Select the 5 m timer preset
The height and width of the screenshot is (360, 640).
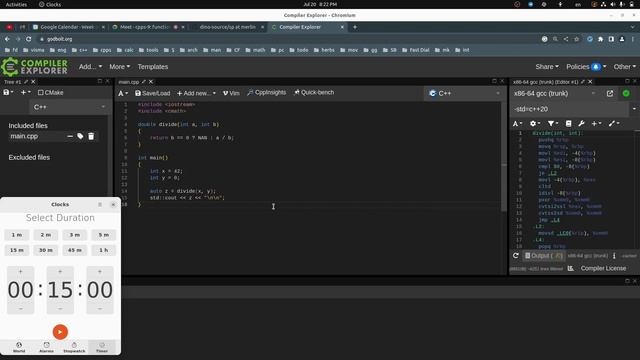[x=104, y=235]
